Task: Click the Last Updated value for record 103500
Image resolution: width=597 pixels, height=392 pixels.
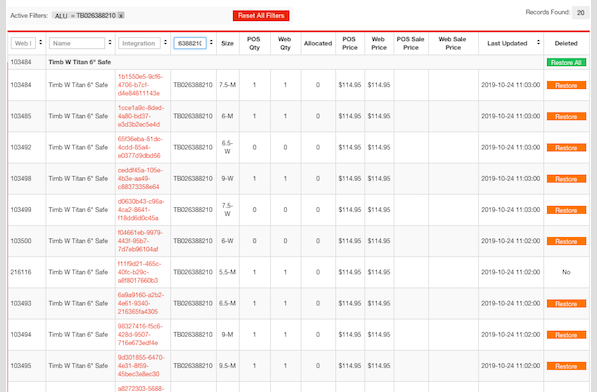Action: [x=511, y=241]
